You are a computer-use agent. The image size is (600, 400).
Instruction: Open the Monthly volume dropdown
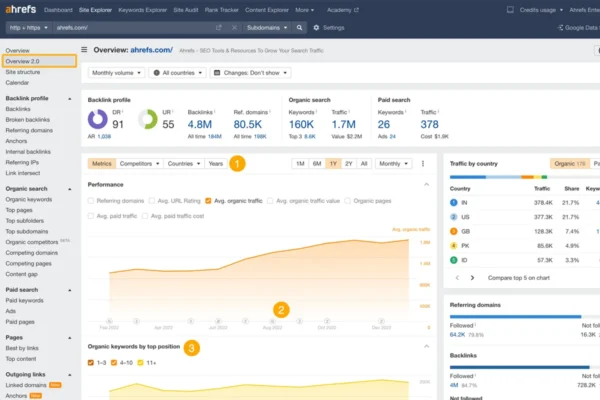click(x=116, y=73)
